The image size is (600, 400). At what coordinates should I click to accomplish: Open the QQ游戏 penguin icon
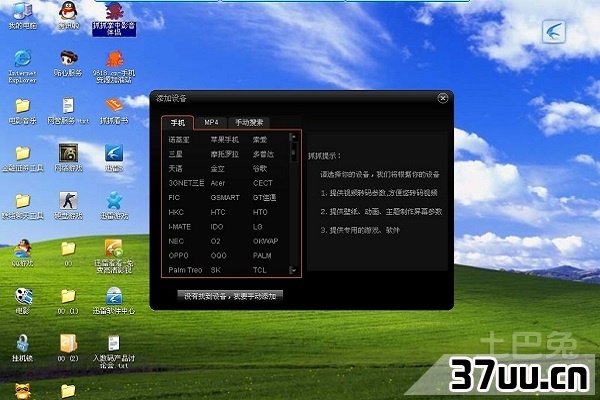[23, 253]
